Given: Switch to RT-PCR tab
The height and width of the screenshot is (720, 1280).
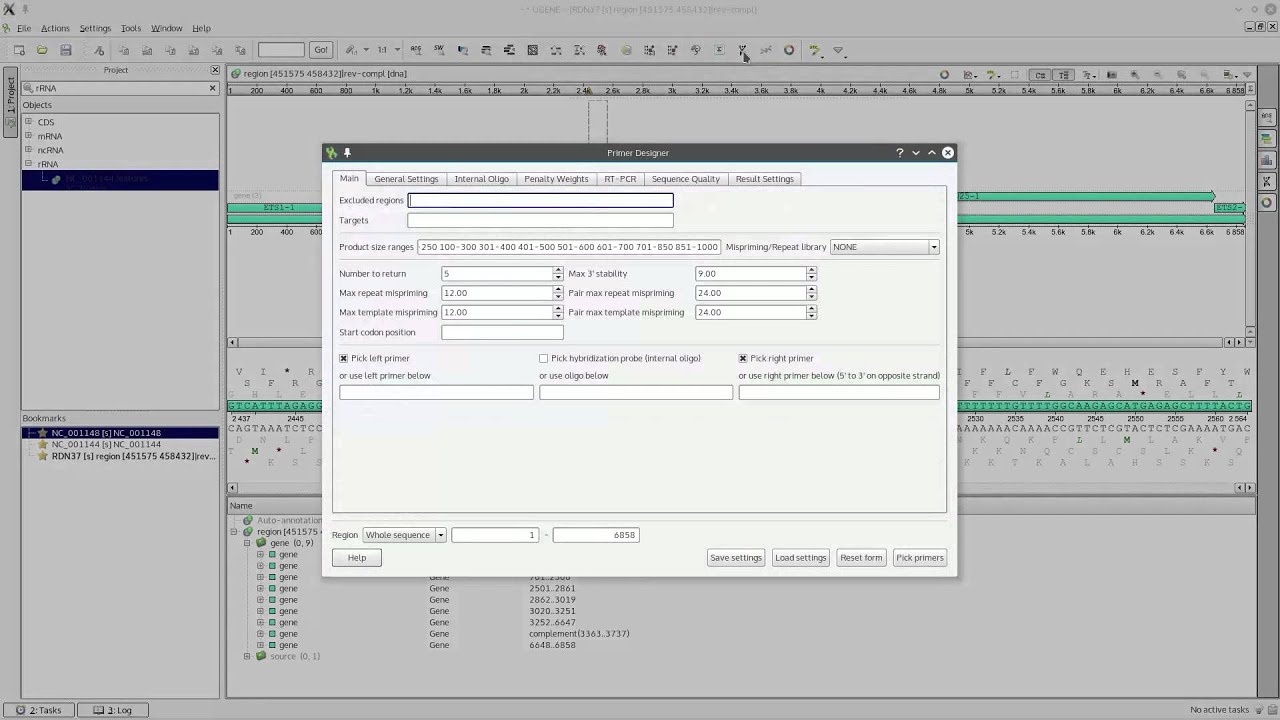Looking at the screenshot, I should pos(620,179).
